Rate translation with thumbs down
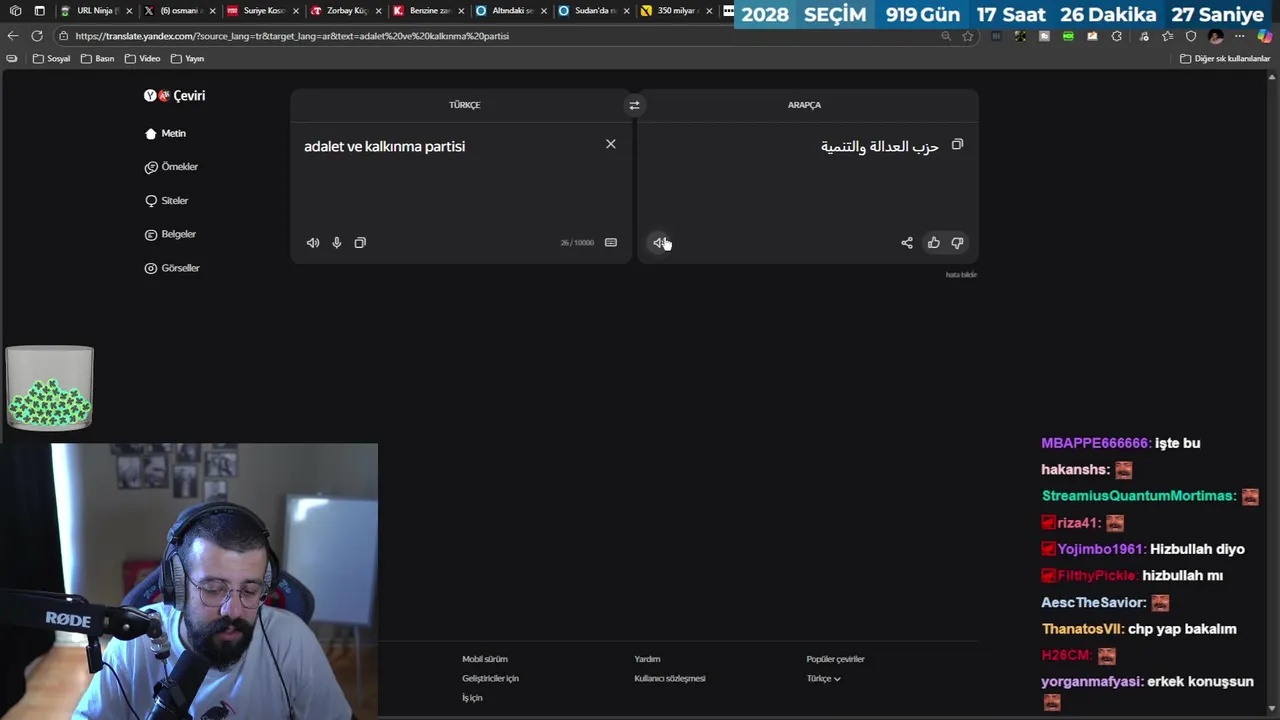Image resolution: width=1280 pixels, height=720 pixels. click(x=957, y=243)
